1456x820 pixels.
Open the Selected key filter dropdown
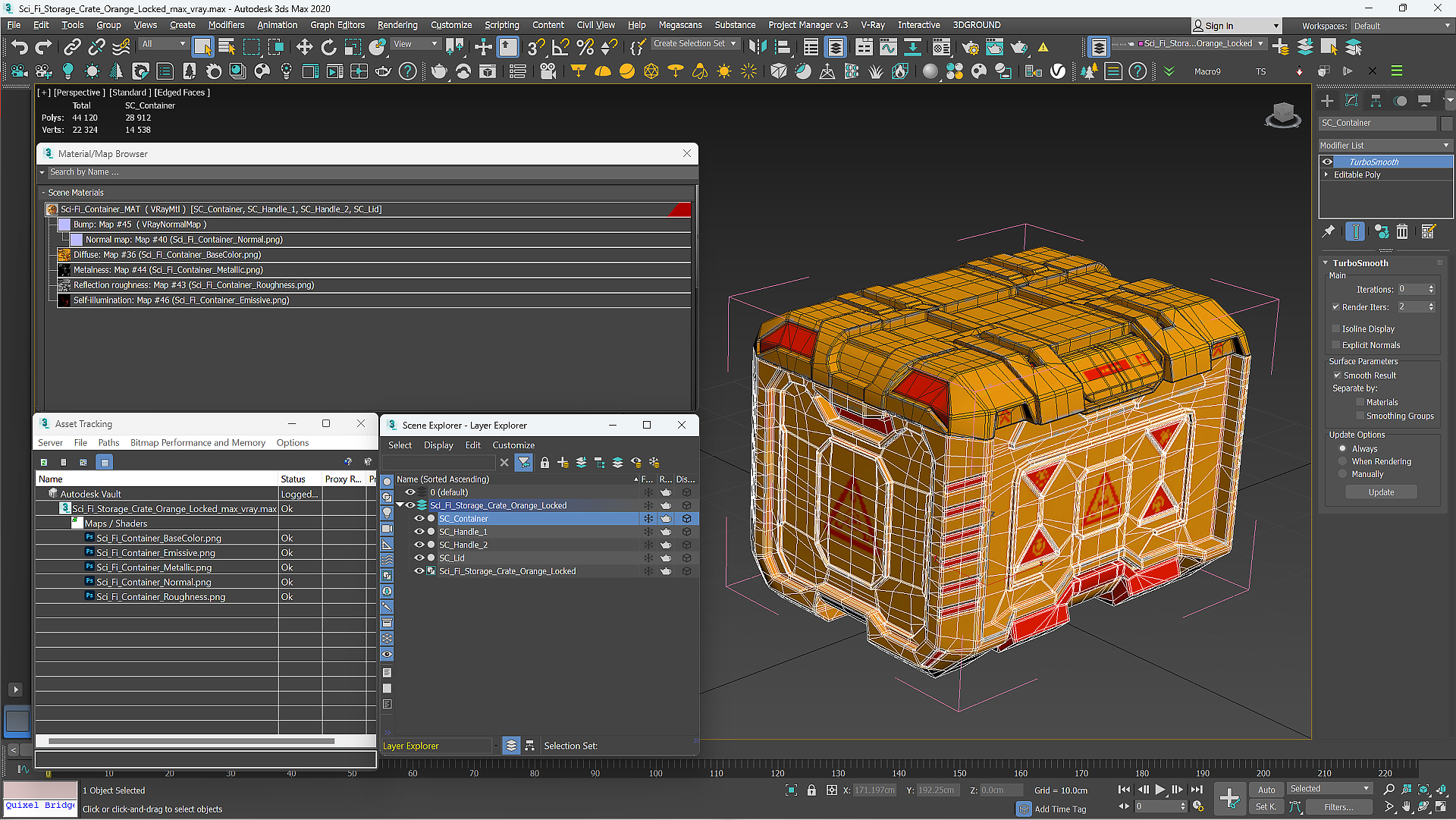pos(1330,789)
